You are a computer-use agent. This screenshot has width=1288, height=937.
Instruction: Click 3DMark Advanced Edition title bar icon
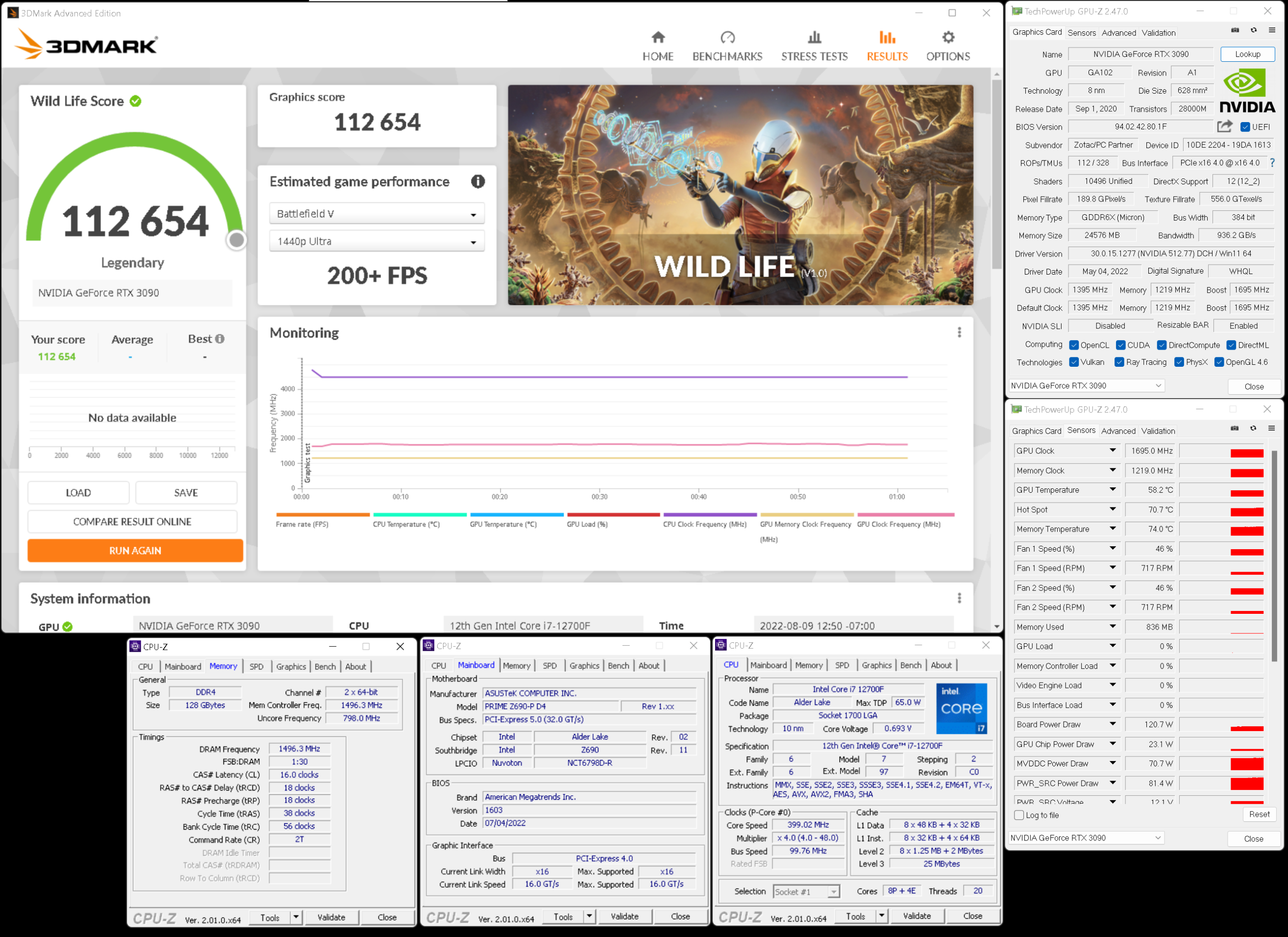coord(12,12)
